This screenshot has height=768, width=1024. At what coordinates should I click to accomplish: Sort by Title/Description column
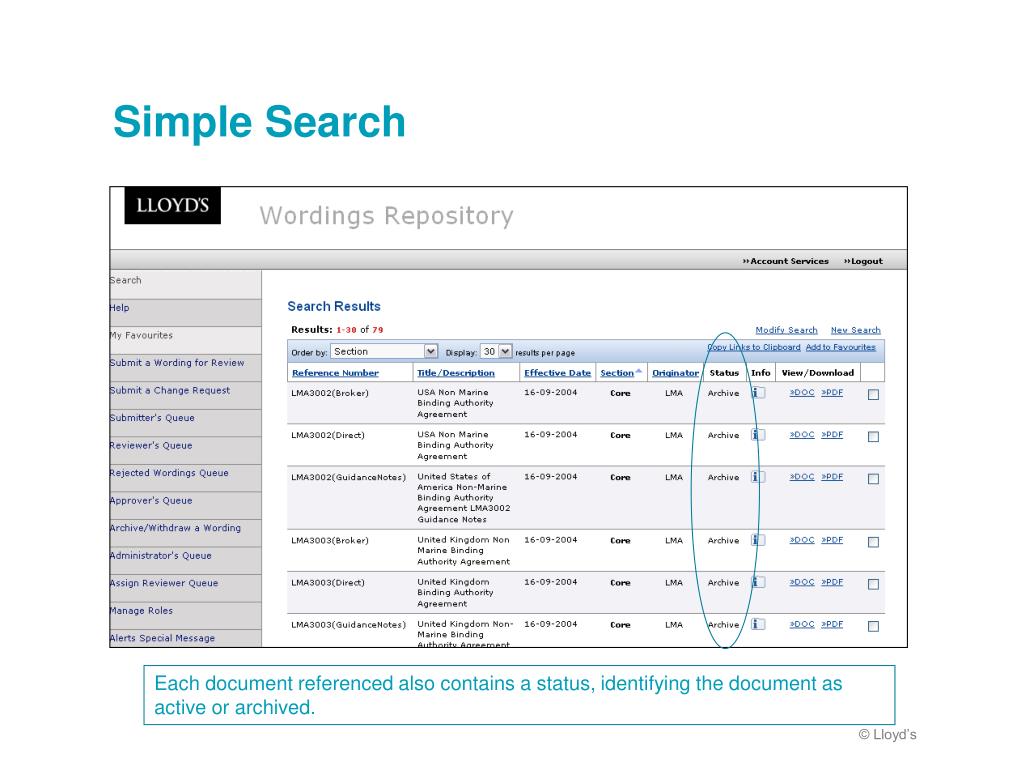(x=456, y=373)
